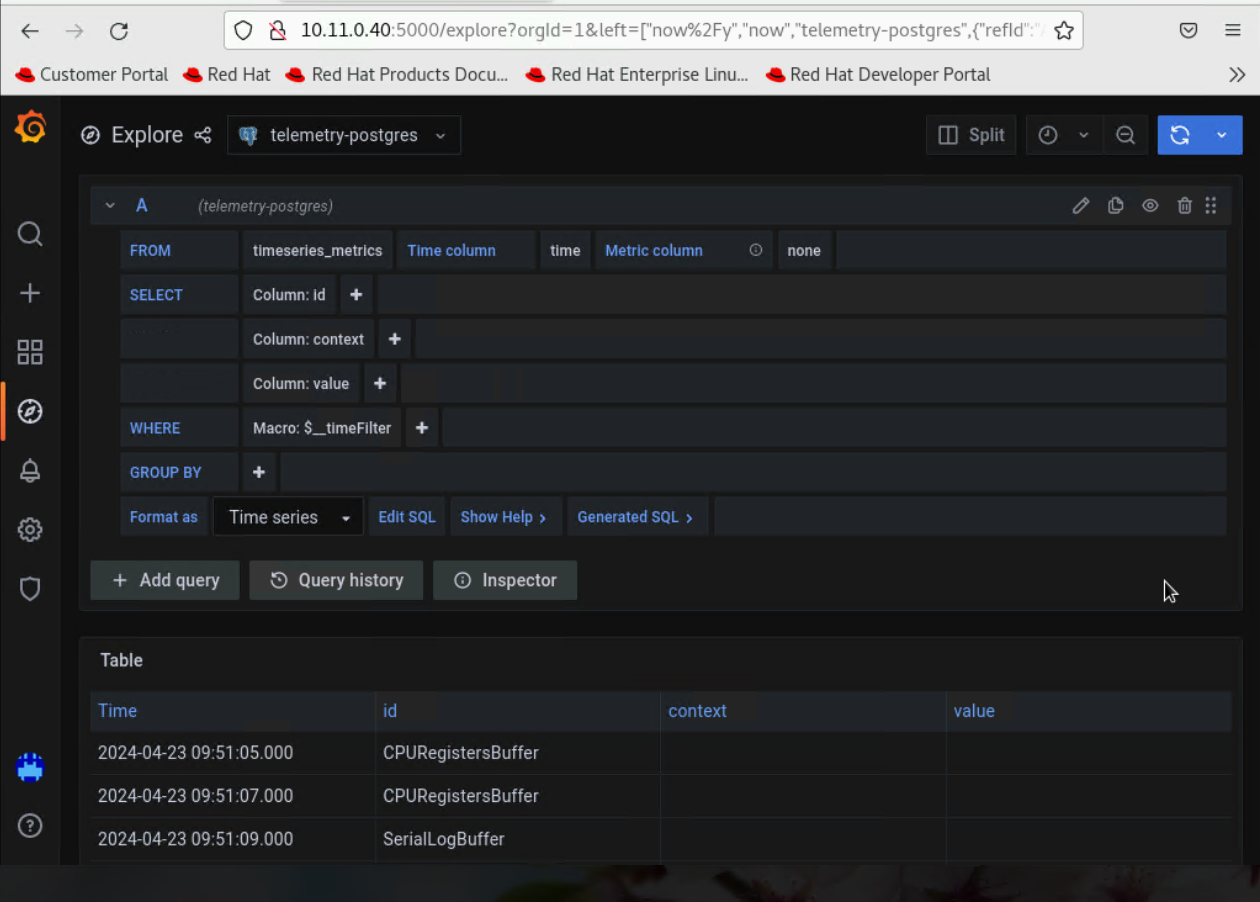Add a WHERE condition with plus
Viewport: 1260px width, 902px height.
click(422, 428)
